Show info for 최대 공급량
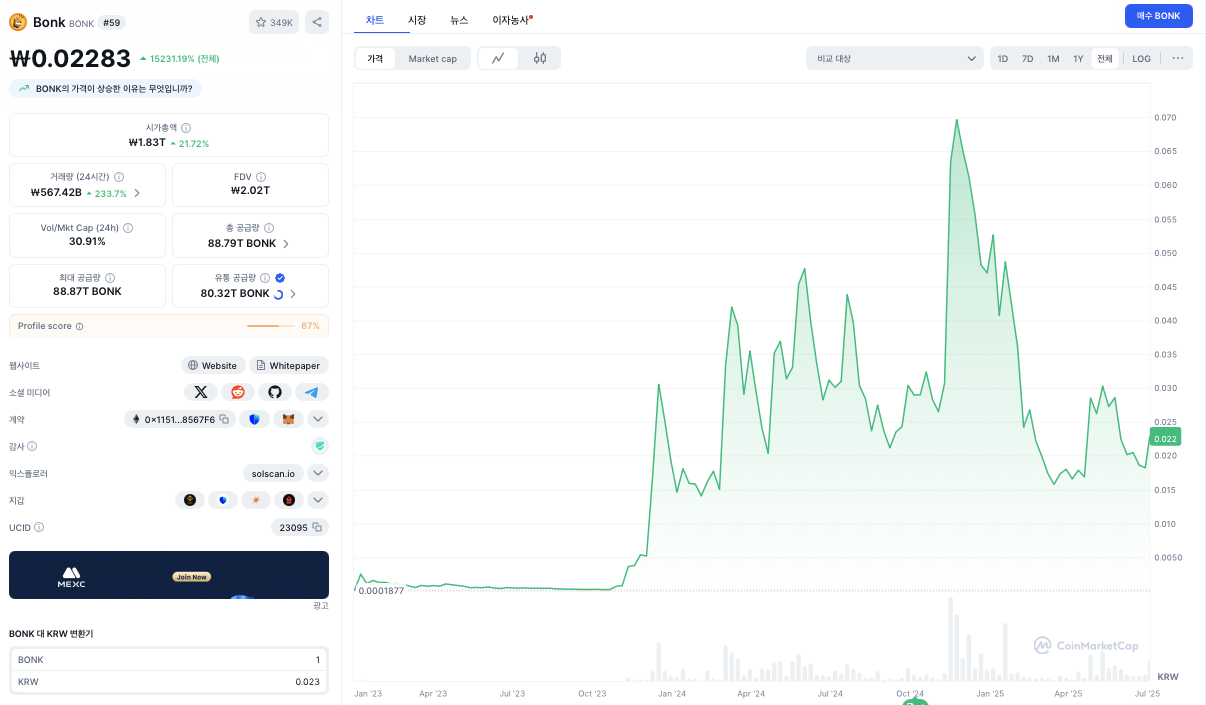This screenshot has height=705, width=1206. [x=110, y=278]
